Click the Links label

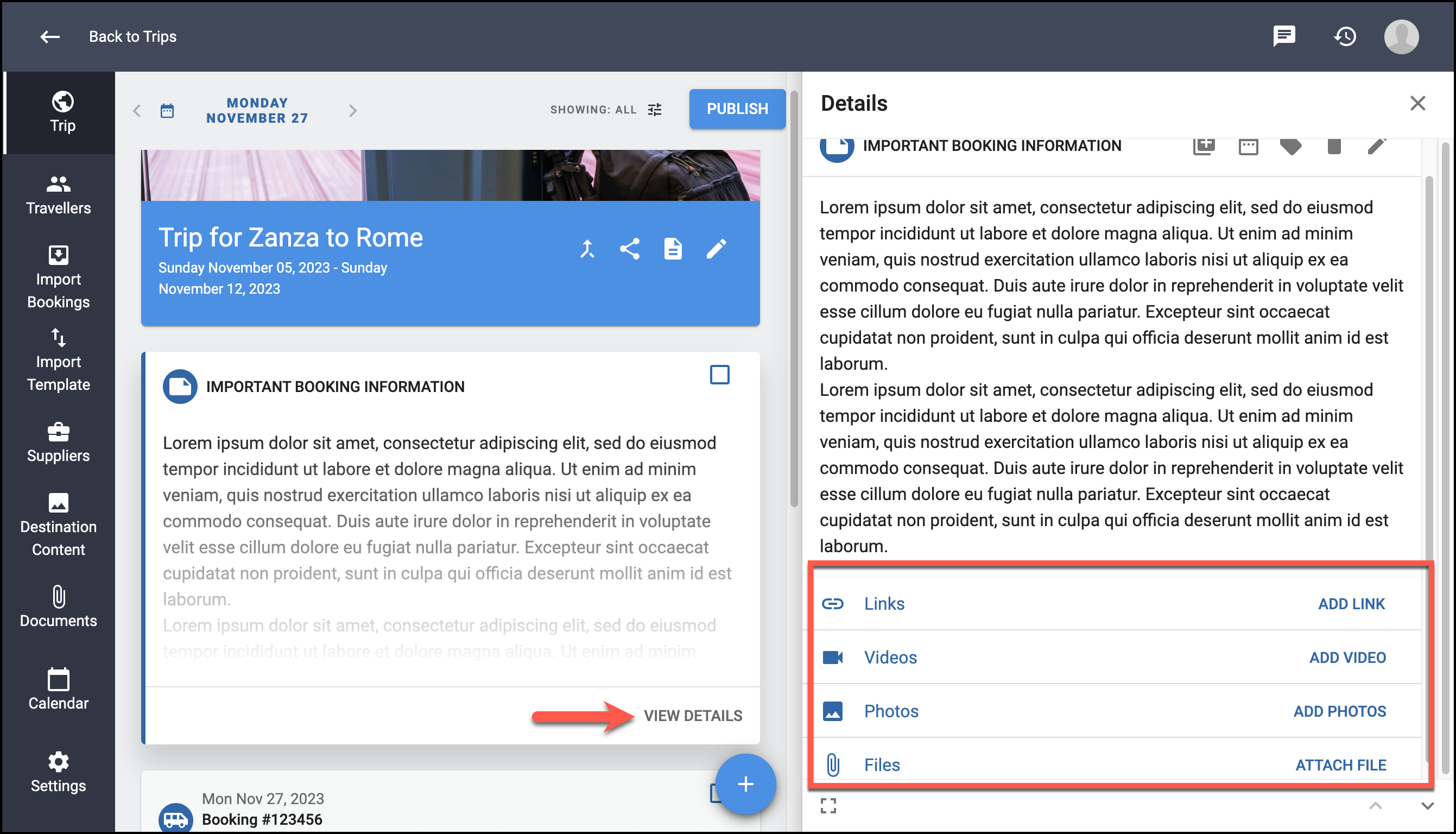pos(884,604)
